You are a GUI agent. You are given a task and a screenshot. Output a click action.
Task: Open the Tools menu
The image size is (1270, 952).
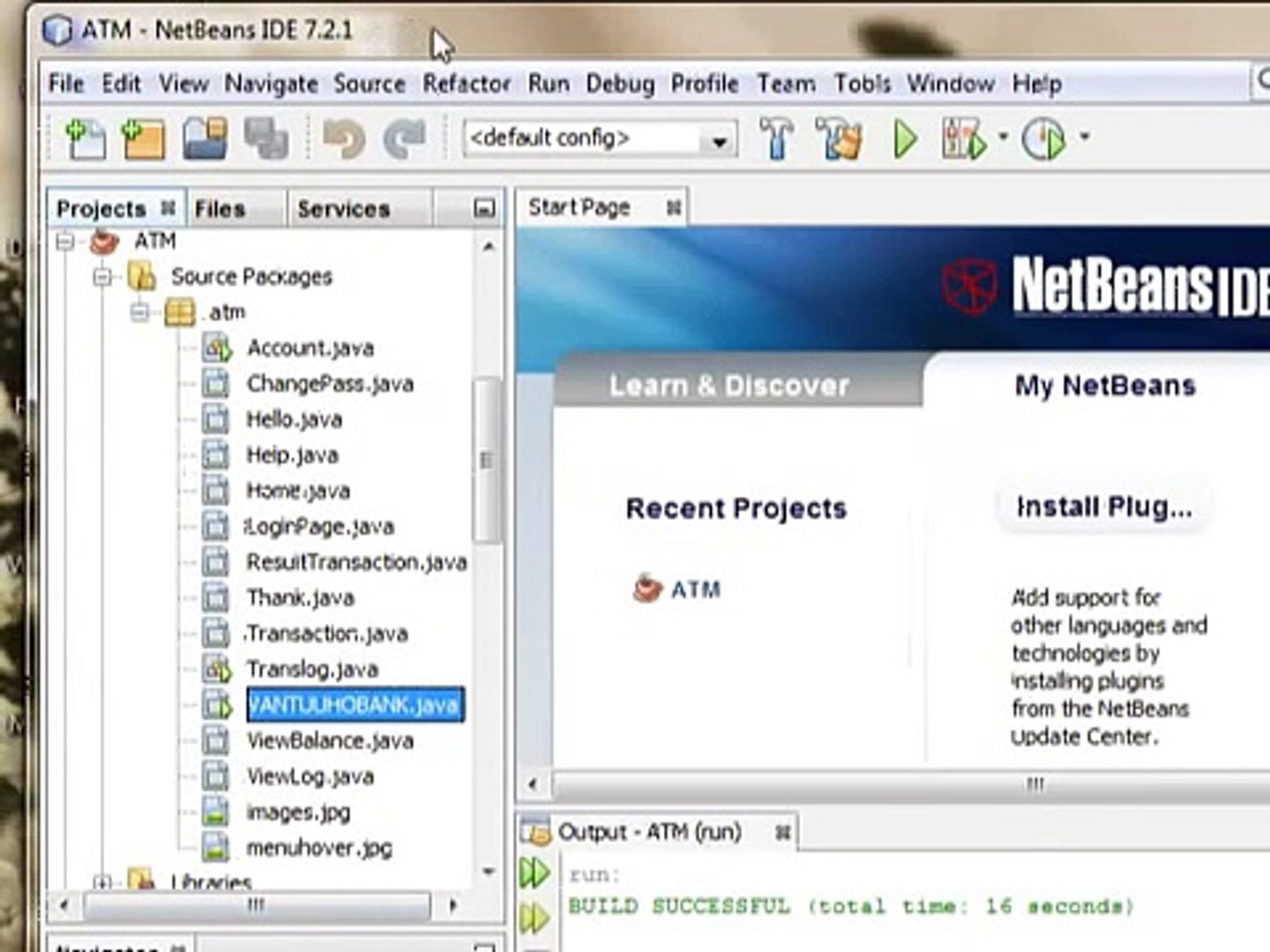pos(863,84)
